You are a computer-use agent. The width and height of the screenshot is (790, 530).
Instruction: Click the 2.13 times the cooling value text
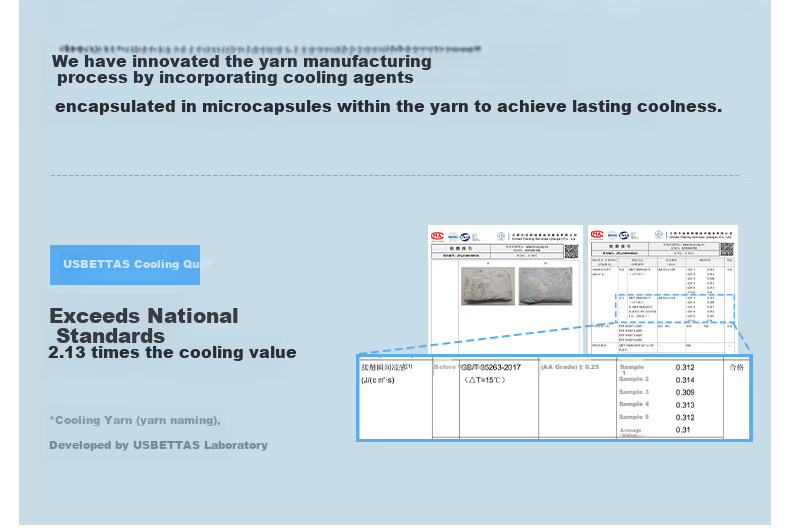pos(172,352)
